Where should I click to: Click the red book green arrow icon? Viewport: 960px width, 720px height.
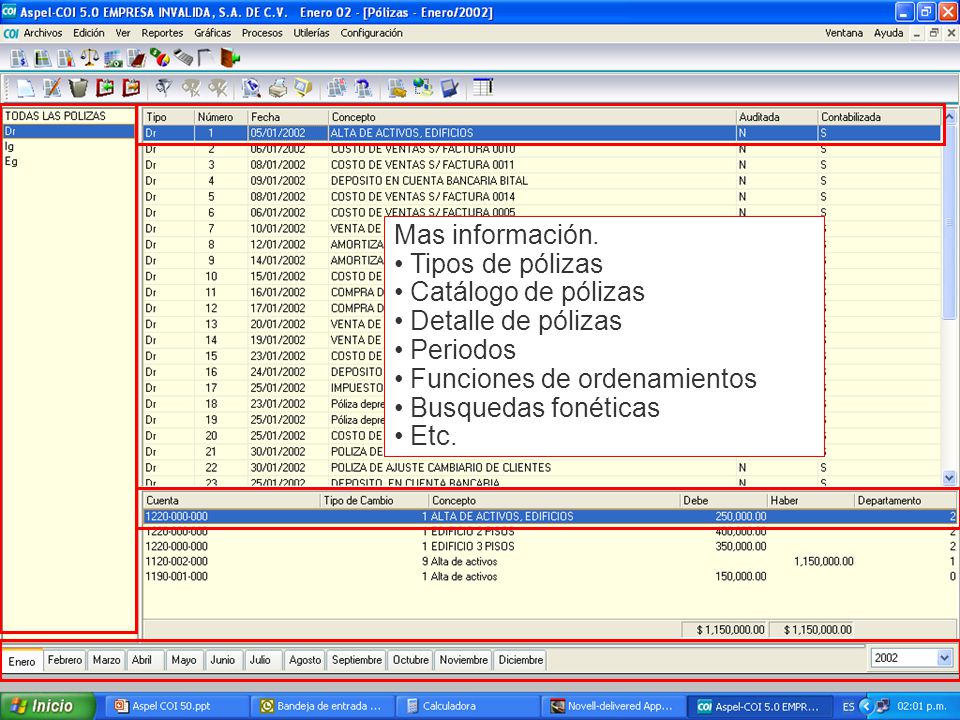105,88
